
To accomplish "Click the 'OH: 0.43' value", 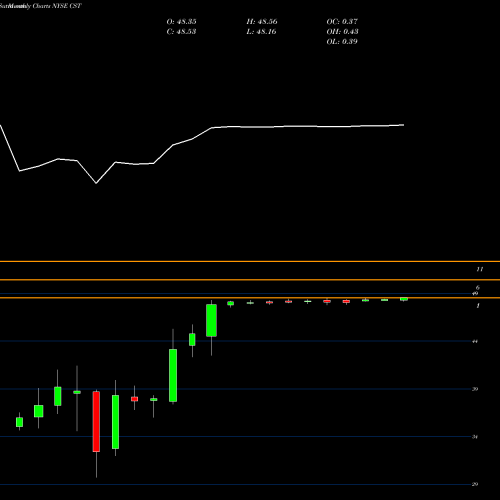I will 342,32.
